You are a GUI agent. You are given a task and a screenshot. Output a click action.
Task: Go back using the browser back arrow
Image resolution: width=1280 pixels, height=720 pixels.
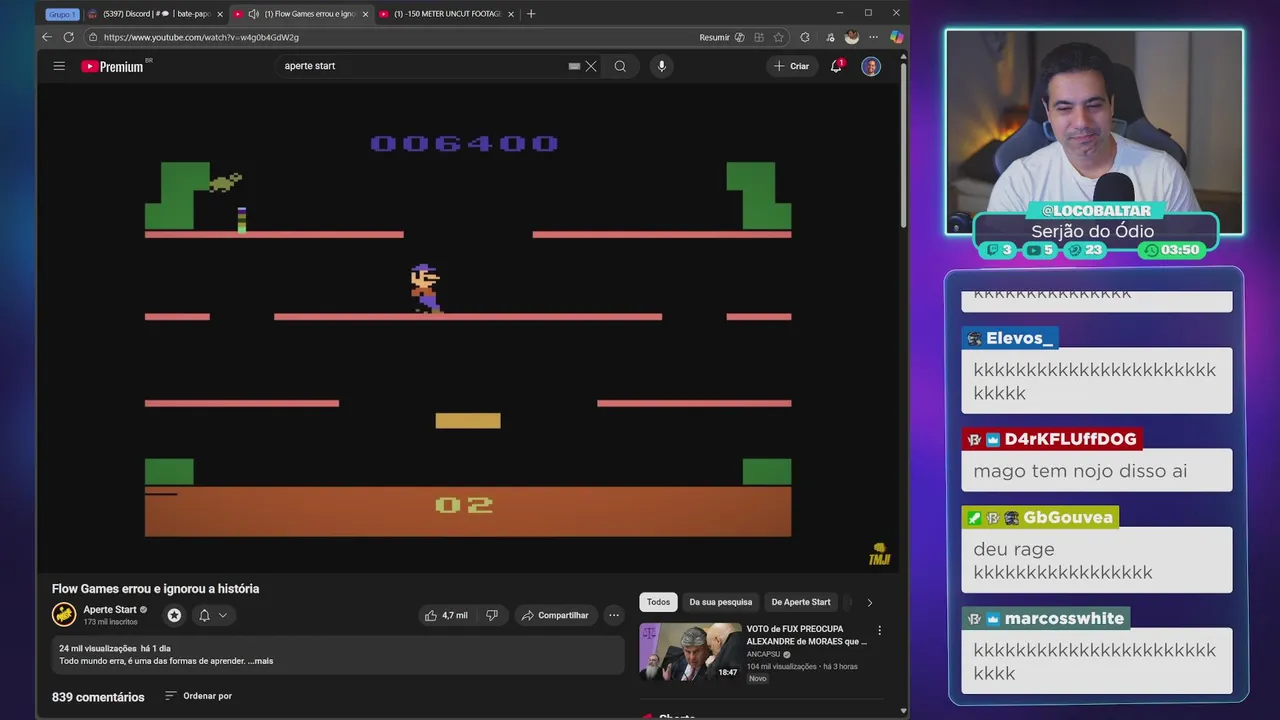pyautogui.click(x=47, y=37)
